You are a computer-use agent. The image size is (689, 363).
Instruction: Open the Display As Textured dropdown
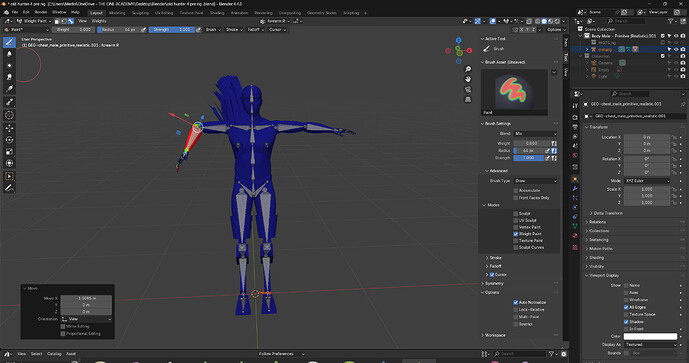click(x=650, y=345)
